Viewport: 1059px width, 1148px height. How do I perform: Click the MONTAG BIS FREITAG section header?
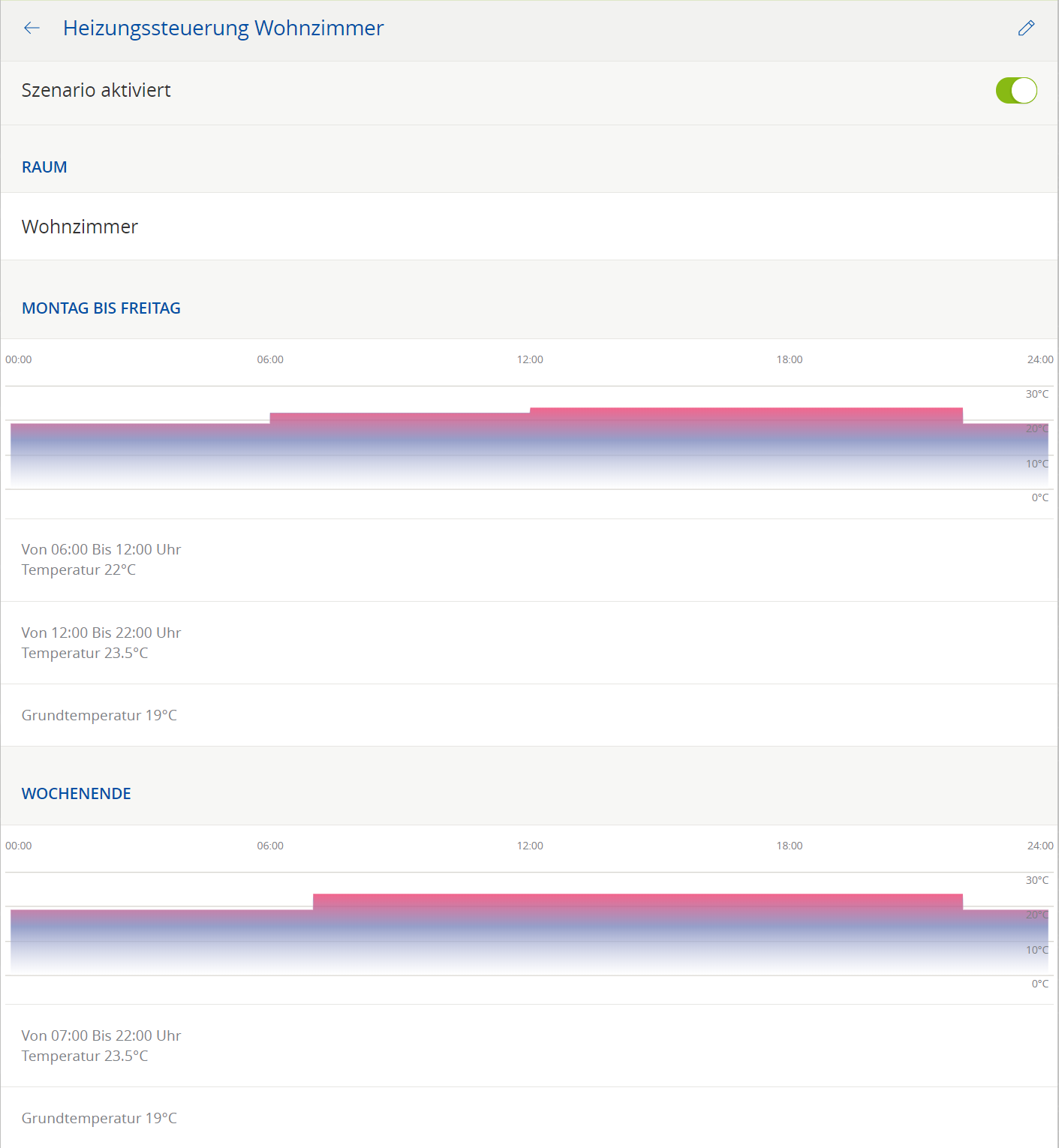[101, 308]
